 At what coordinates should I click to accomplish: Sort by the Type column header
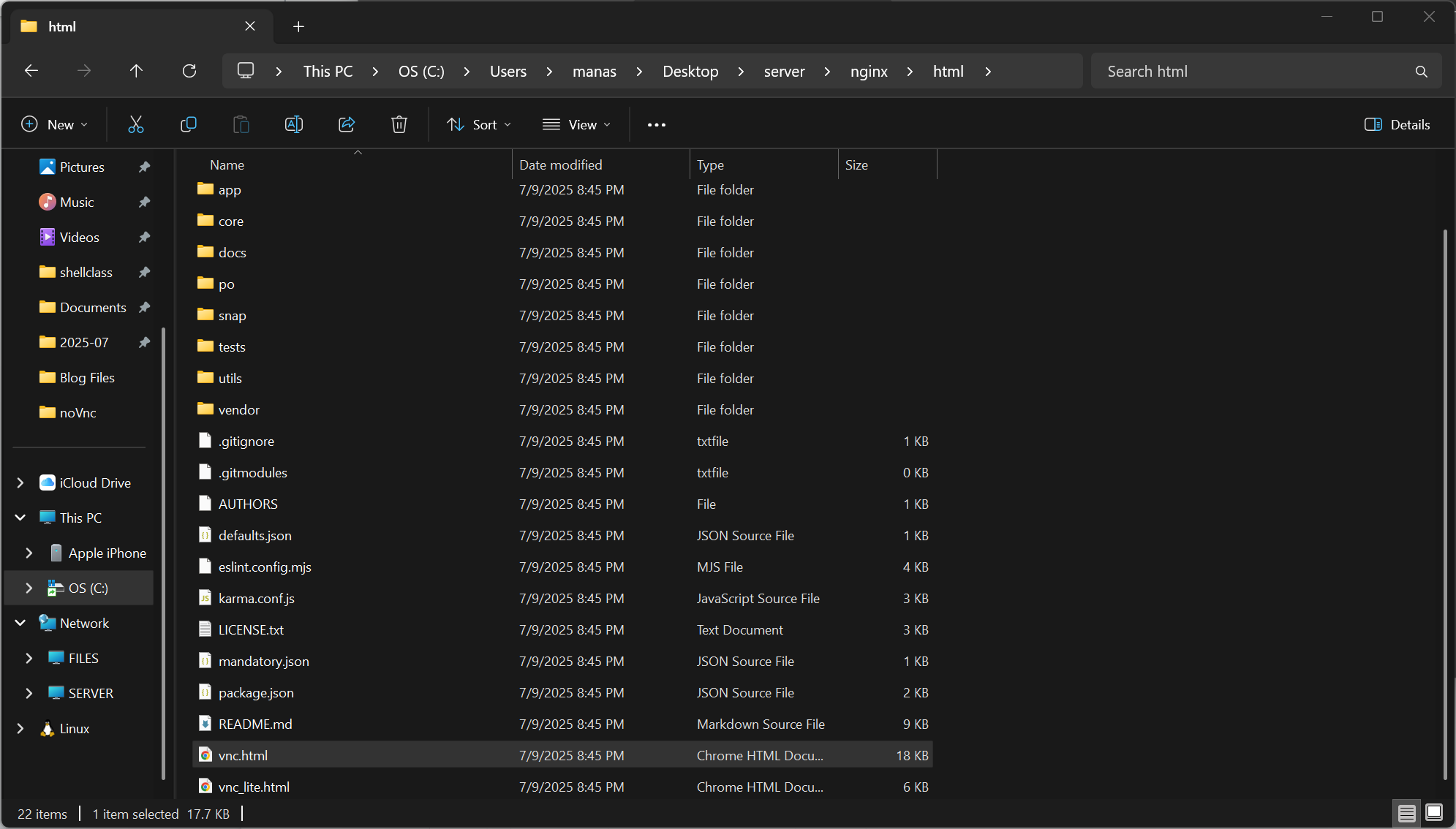764,165
